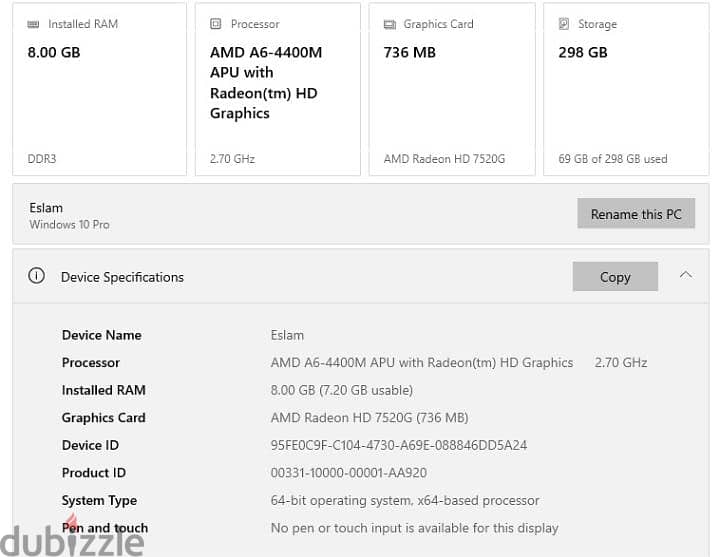Select AMD Radeon HD 7520G in Graphics card

(x=444, y=159)
